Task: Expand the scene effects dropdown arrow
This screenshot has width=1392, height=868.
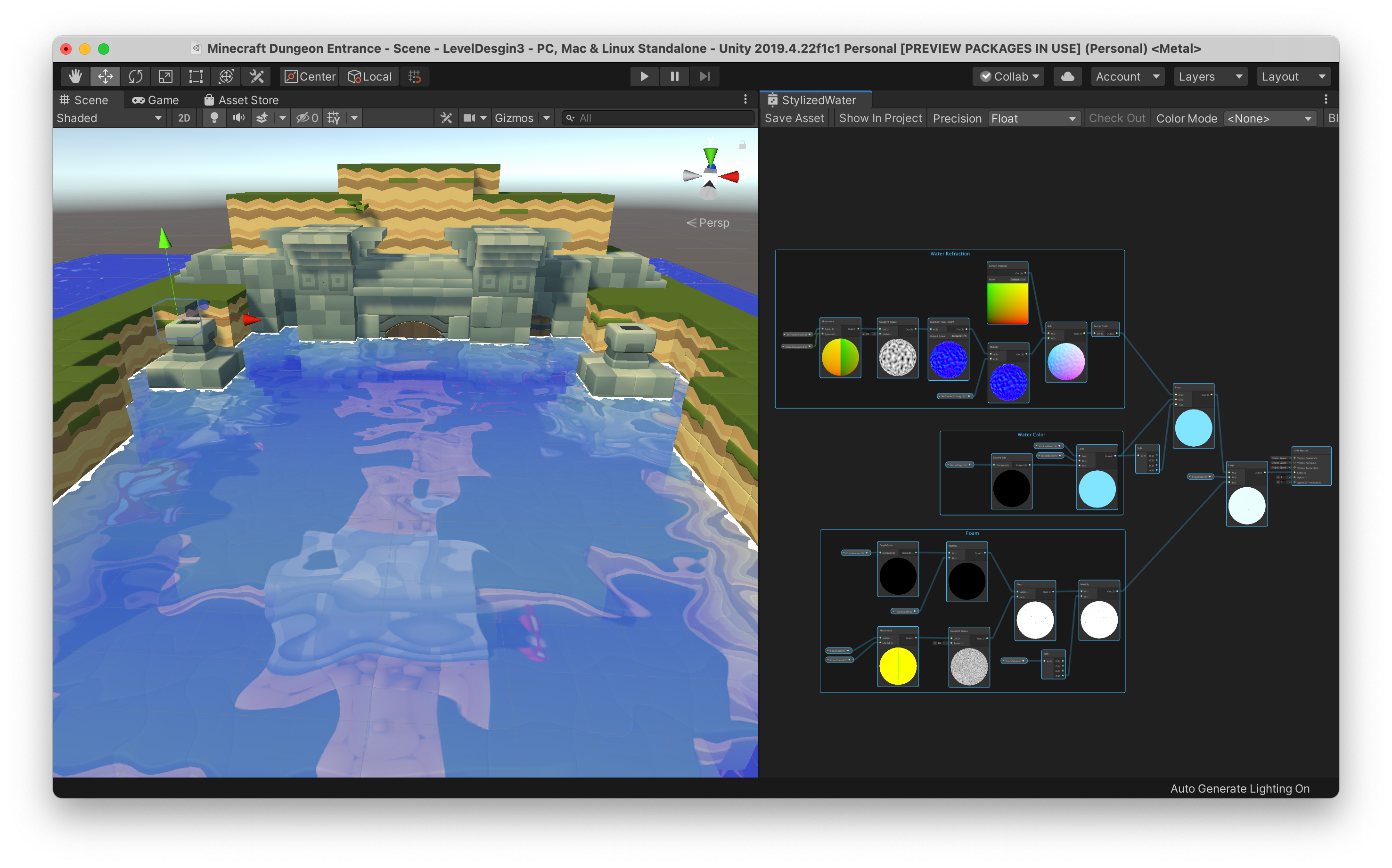Action: point(282,118)
